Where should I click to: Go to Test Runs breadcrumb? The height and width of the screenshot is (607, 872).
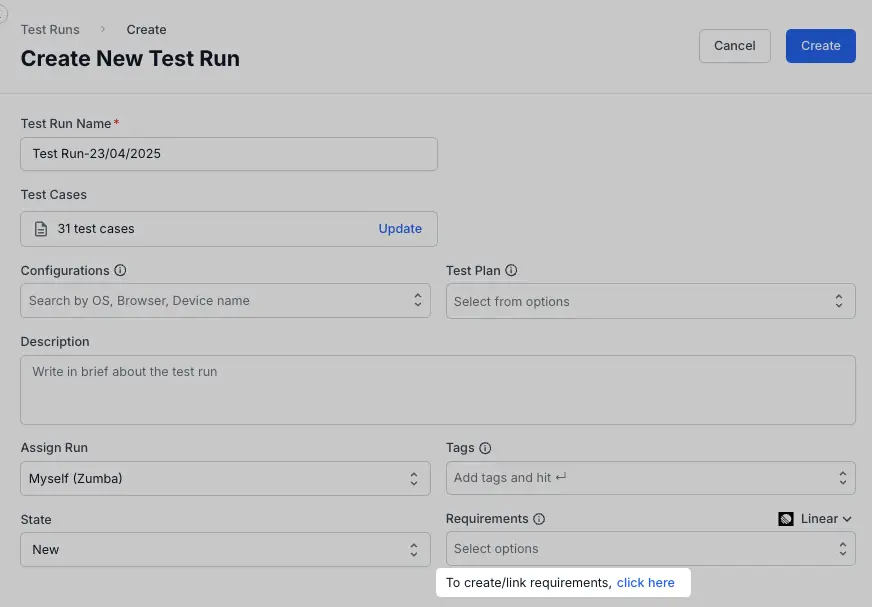pos(50,30)
